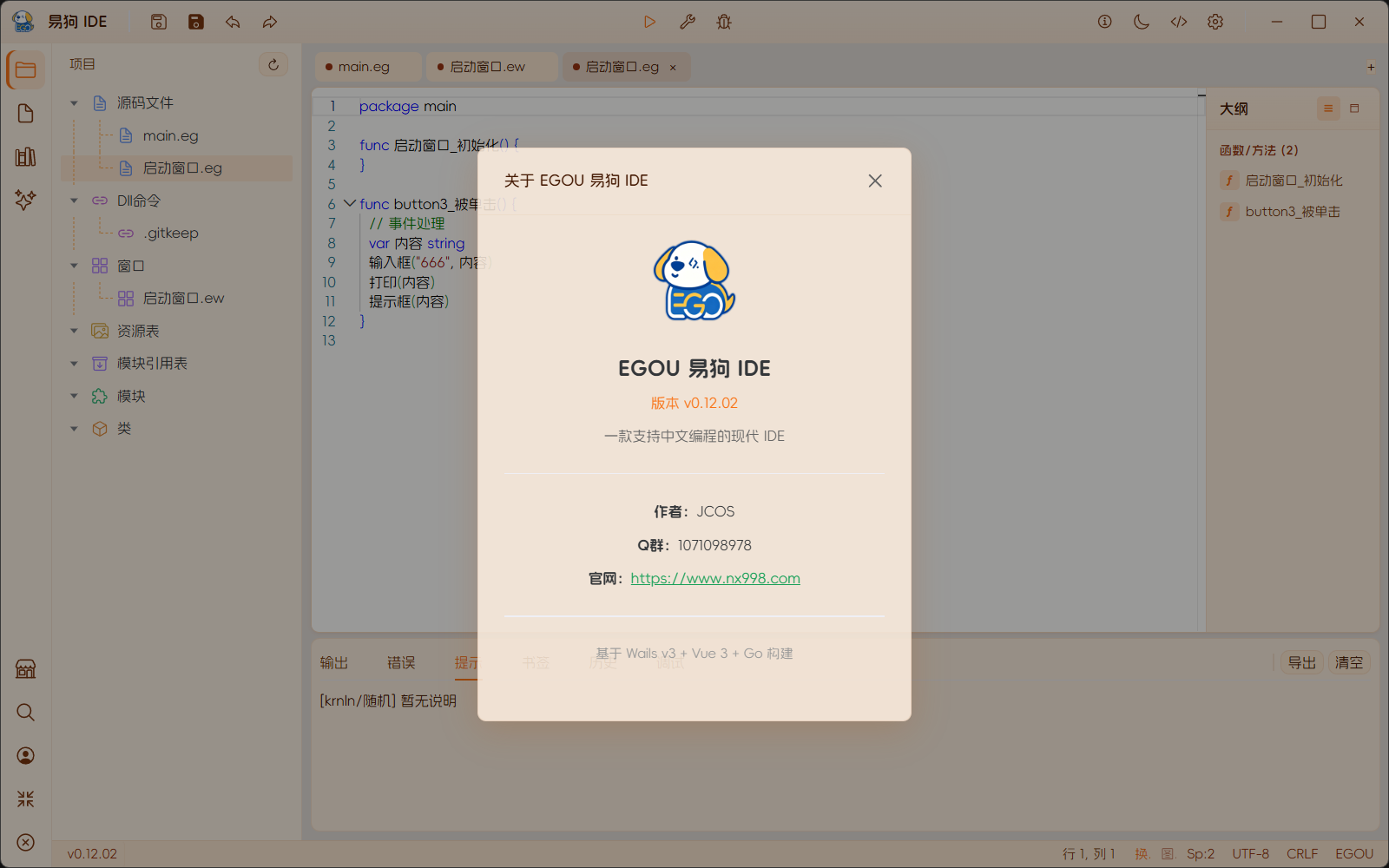Image resolution: width=1389 pixels, height=868 pixels.
Task: Refresh the project tree
Action: [x=273, y=64]
